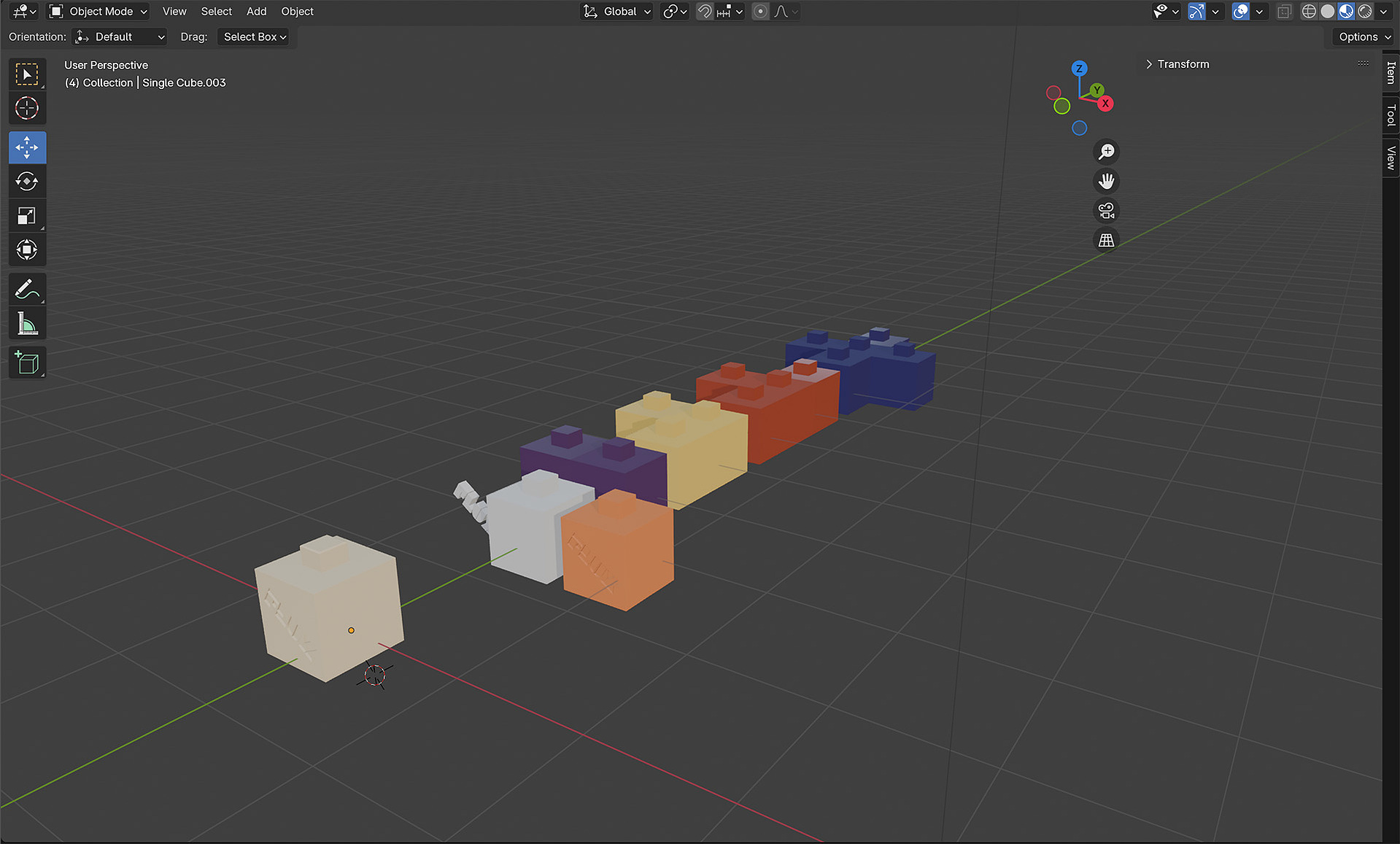
Task: Toggle X-ray mode
Action: 1285,11
